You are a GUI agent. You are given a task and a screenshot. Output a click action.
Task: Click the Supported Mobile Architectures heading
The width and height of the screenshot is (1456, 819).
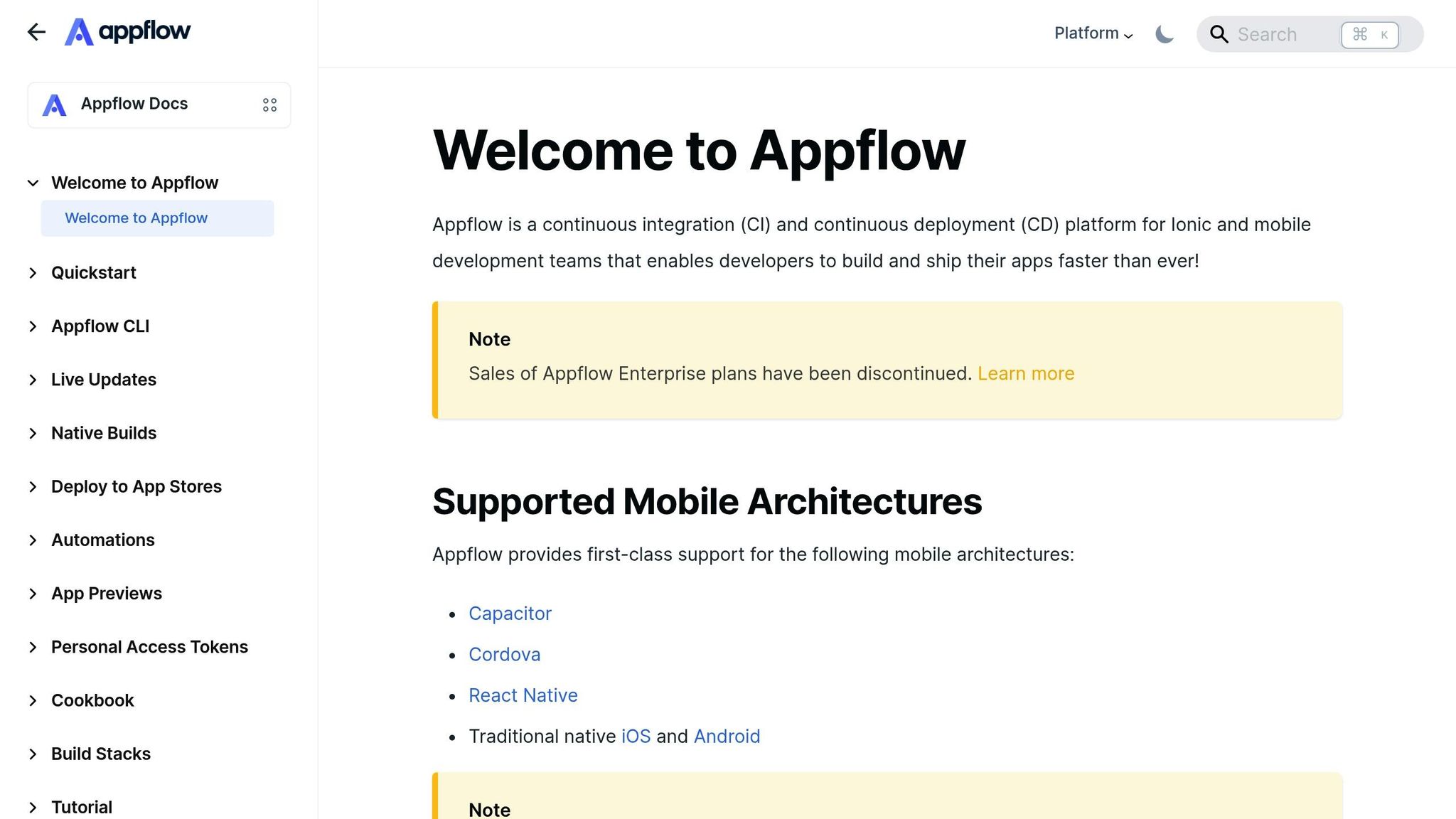[707, 502]
